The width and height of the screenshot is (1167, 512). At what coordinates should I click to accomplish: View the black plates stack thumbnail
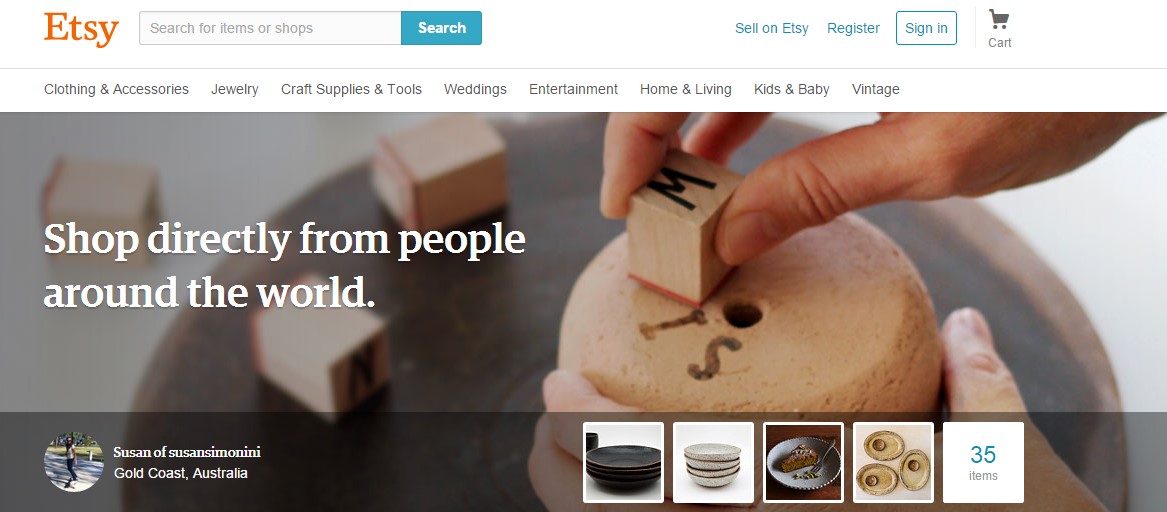(623, 462)
